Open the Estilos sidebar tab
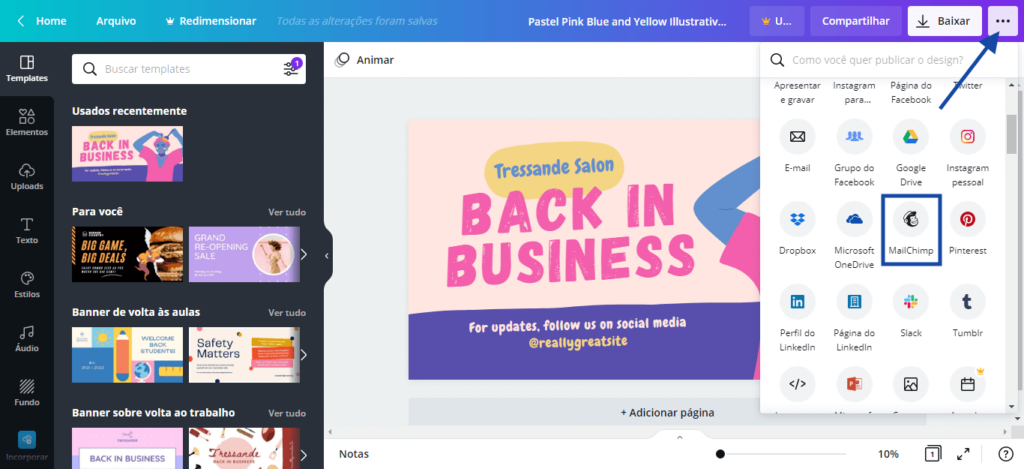 (x=27, y=285)
